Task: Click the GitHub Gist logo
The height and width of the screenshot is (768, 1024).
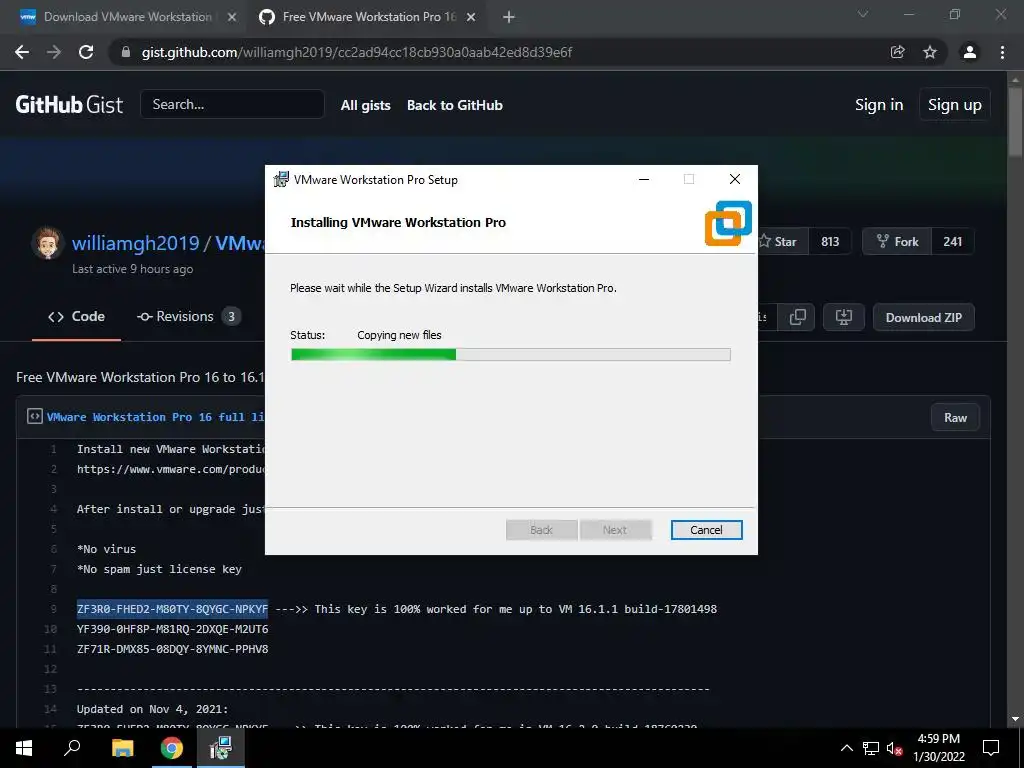Action: pos(69,104)
